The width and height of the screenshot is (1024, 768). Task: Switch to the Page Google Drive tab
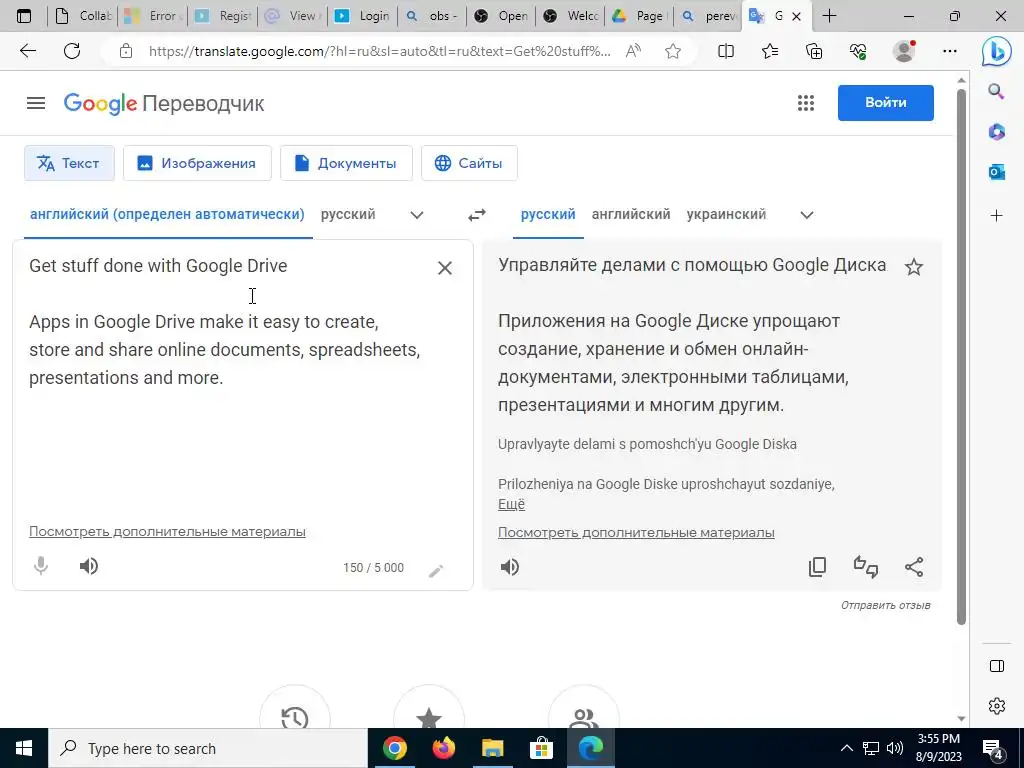pyautogui.click(x=640, y=16)
